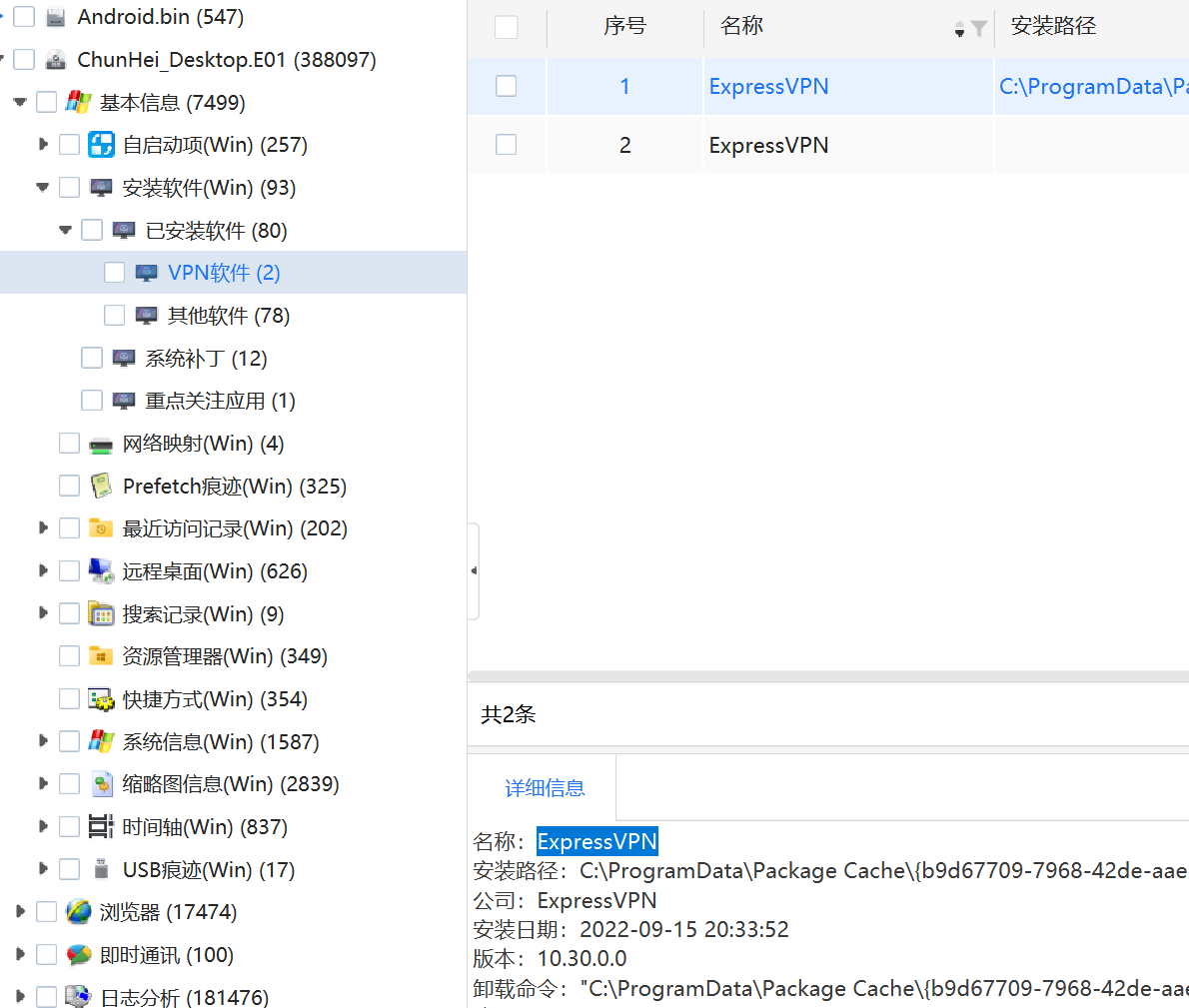
Task: Click the monitor icon beside 已安装软件
Action: [x=124, y=230]
